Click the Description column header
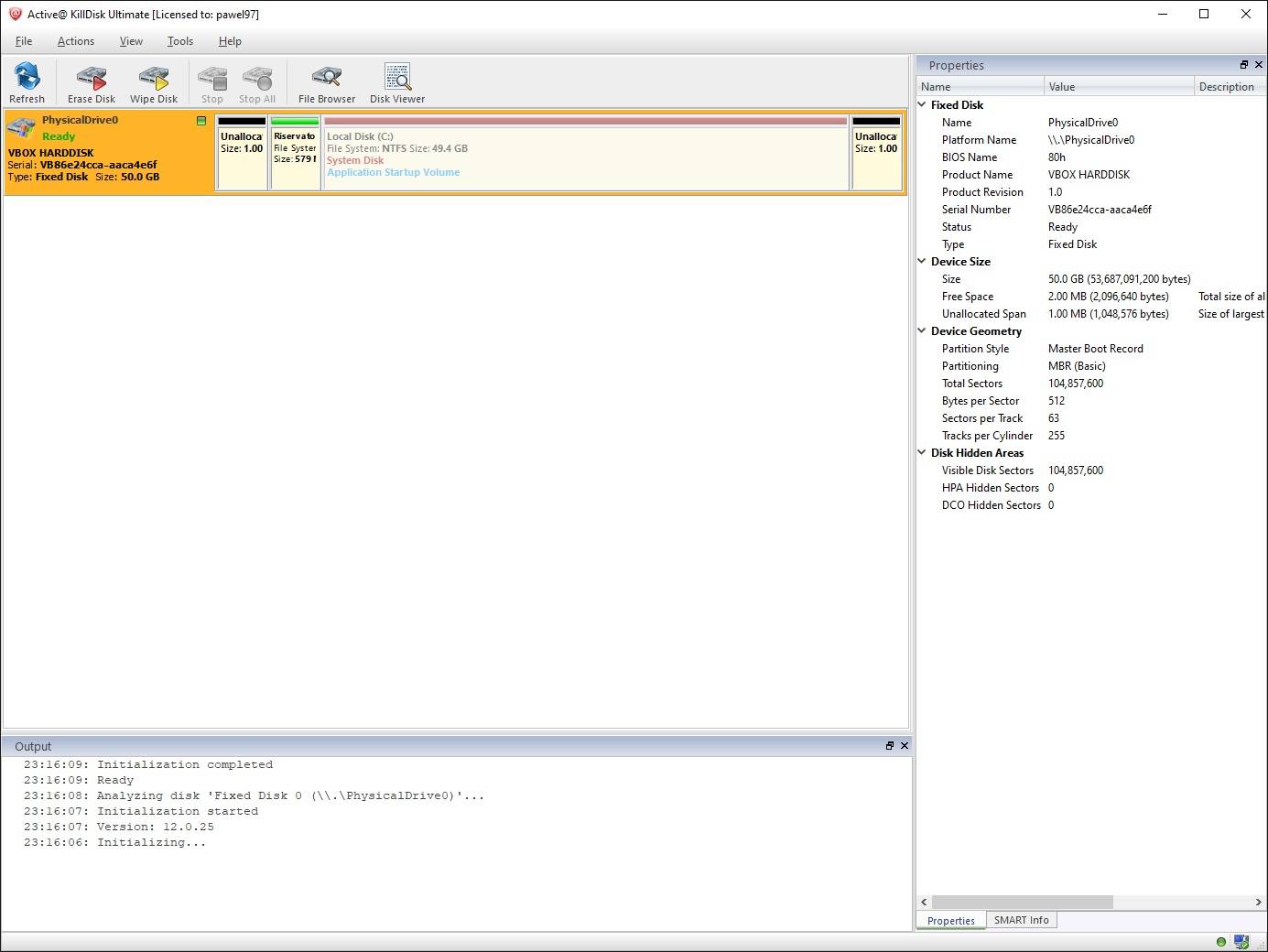The width and height of the screenshot is (1268, 952). [x=1226, y=87]
